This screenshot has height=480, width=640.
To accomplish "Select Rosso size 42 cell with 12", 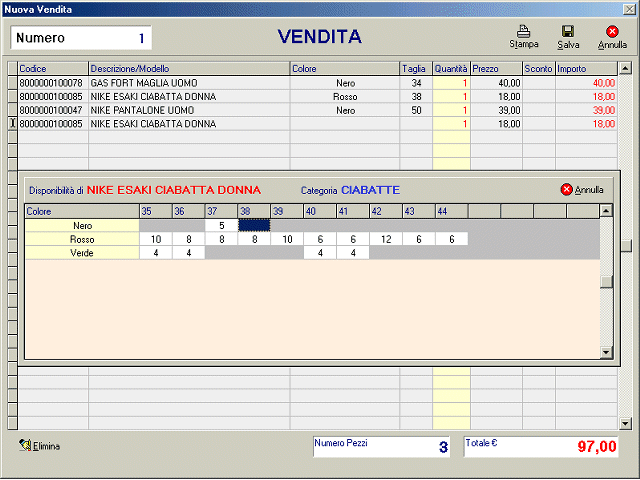I will click(x=386, y=239).
